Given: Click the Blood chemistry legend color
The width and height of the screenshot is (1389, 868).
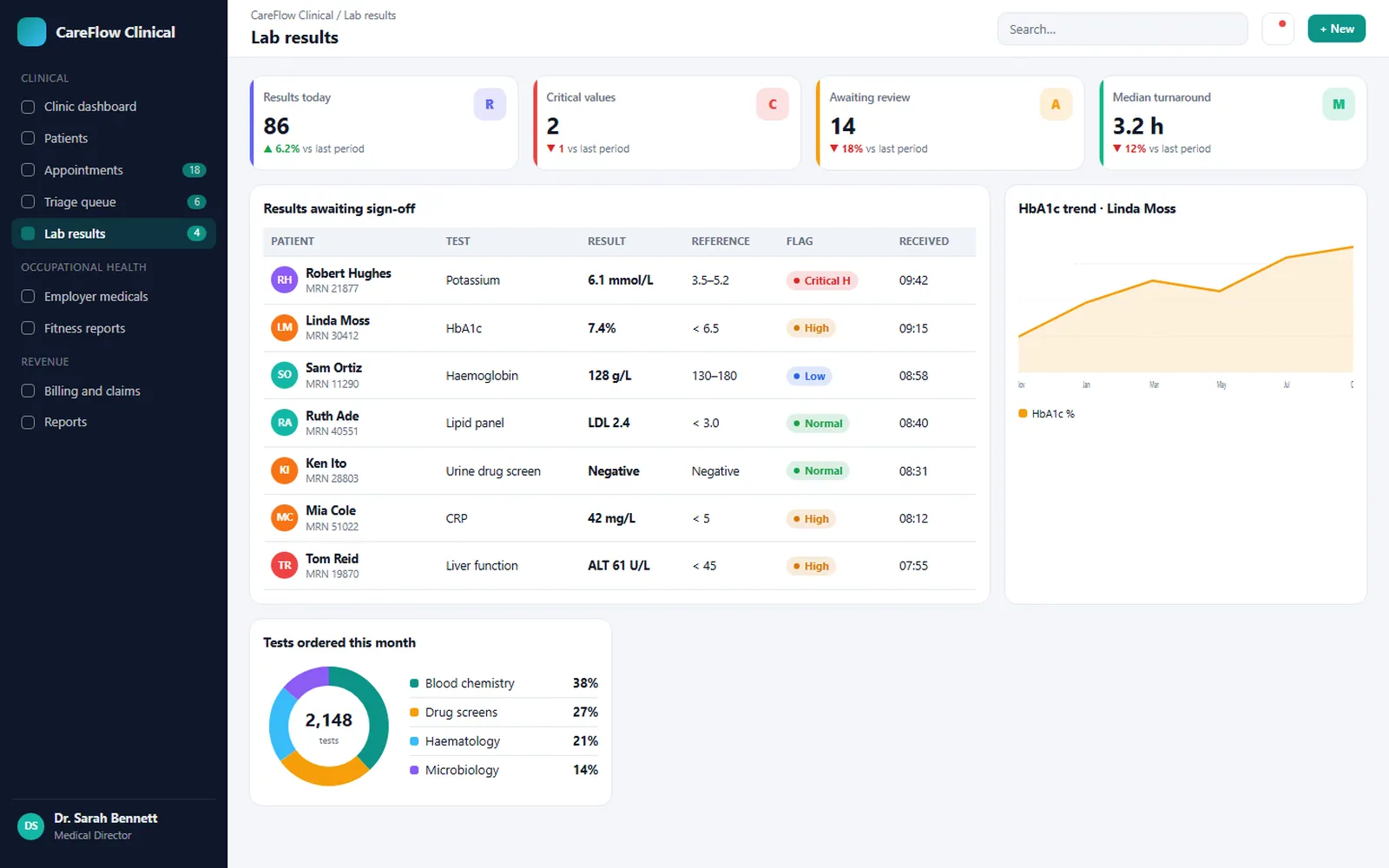Looking at the screenshot, I should click(x=414, y=684).
